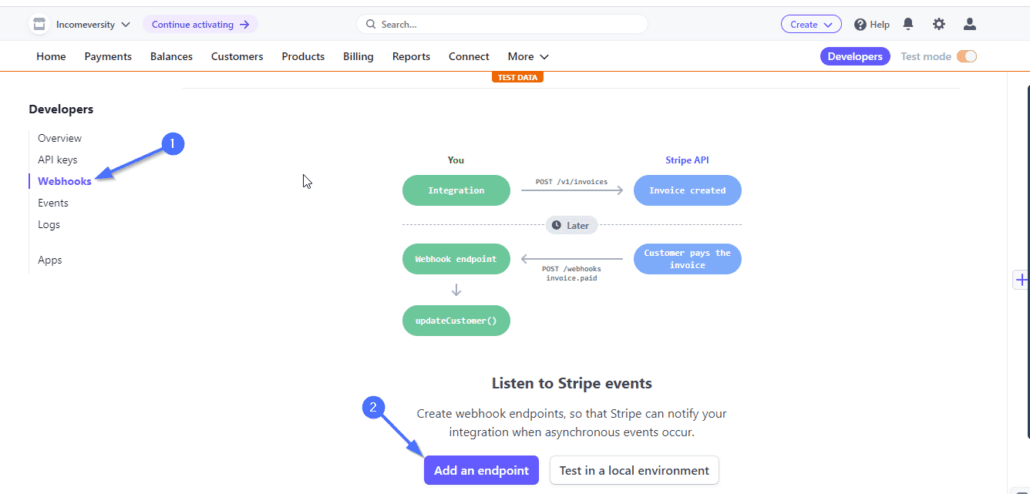The height and width of the screenshot is (494, 1030).
Task: Select Webhooks in sidebar
Action: [x=64, y=181]
